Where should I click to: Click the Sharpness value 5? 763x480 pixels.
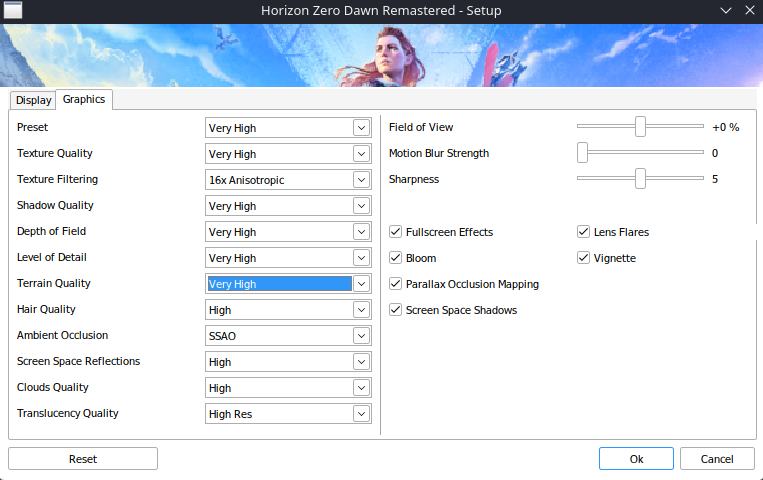[x=715, y=179]
